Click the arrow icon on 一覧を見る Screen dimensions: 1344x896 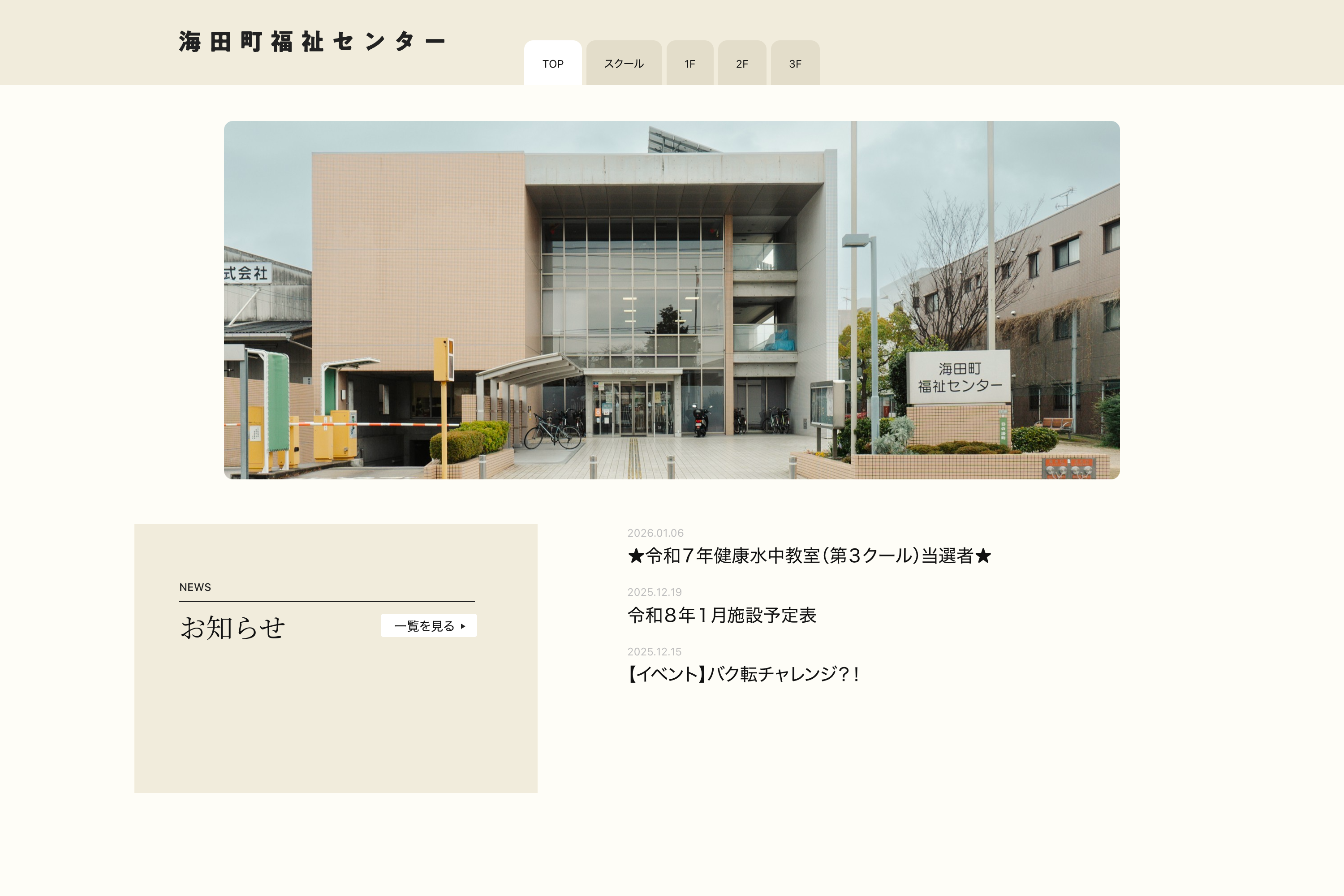click(463, 626)
